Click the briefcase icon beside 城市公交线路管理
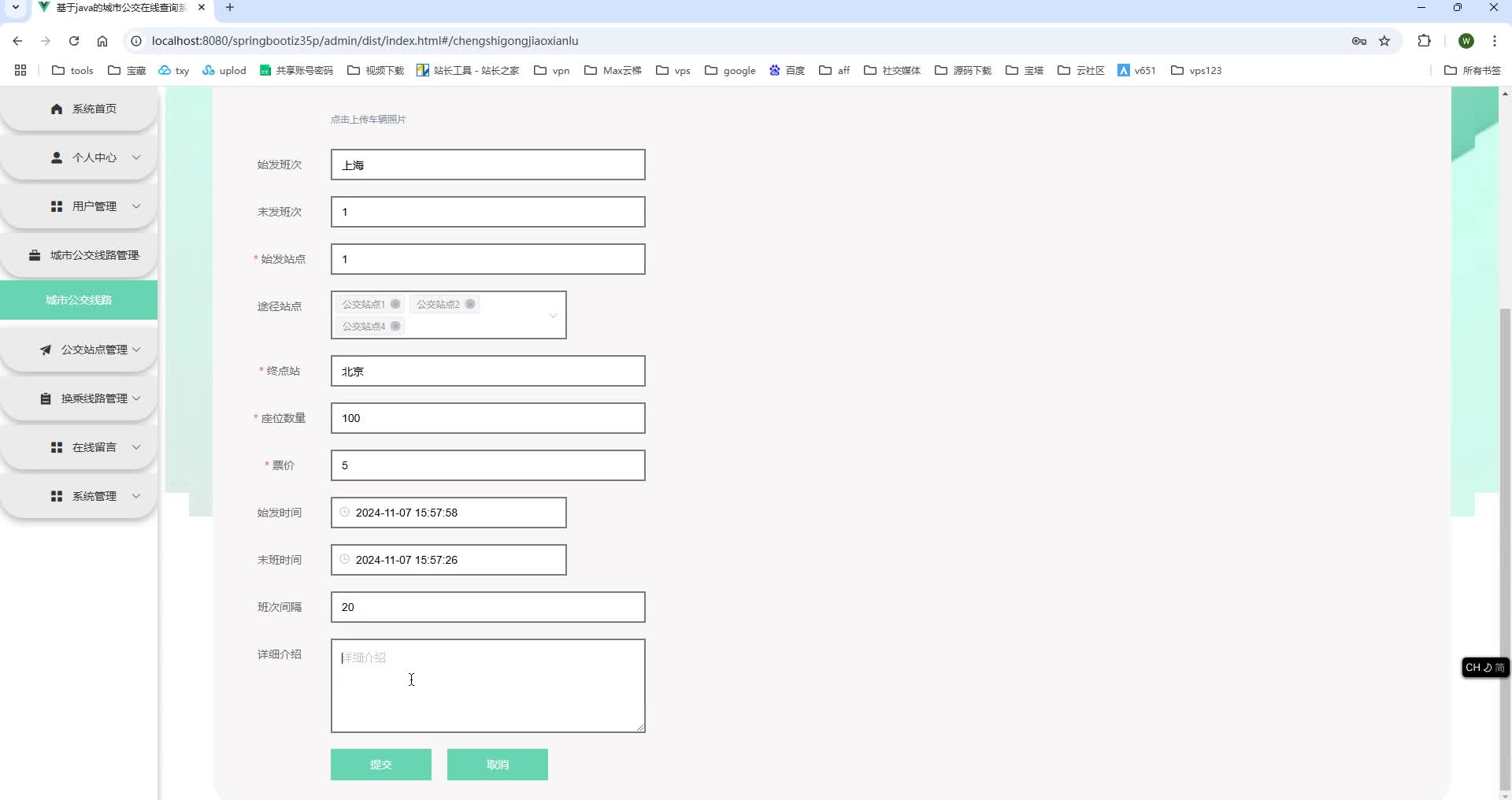 point(35,255)
